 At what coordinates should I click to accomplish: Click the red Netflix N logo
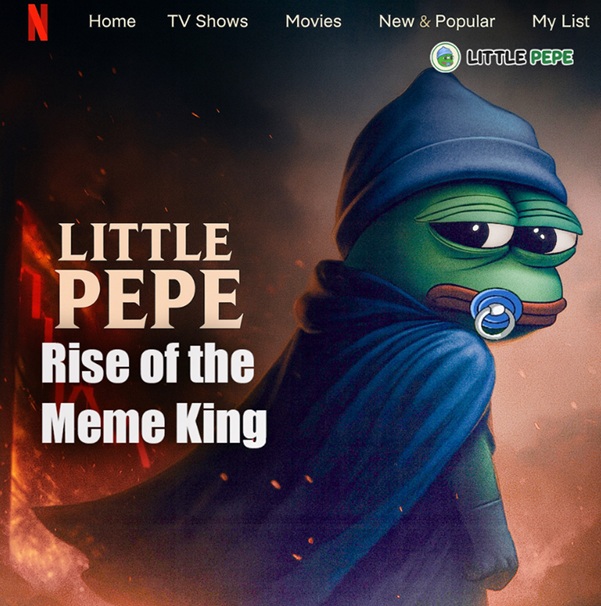tap(38, 22)
